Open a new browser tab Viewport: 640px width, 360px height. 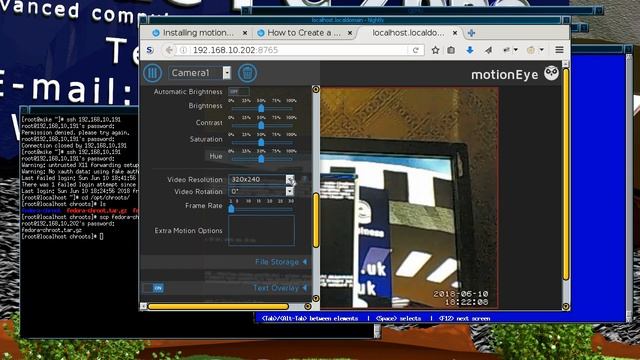coord(471,33)
